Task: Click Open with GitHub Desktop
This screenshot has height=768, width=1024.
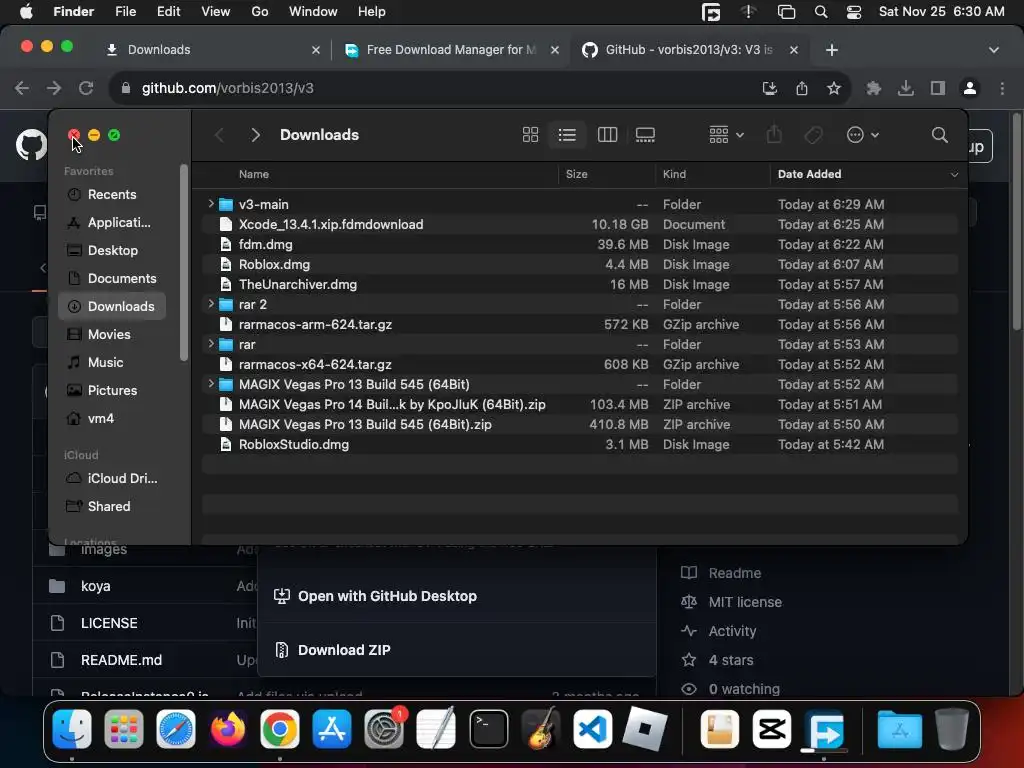Action: (387, 596)
